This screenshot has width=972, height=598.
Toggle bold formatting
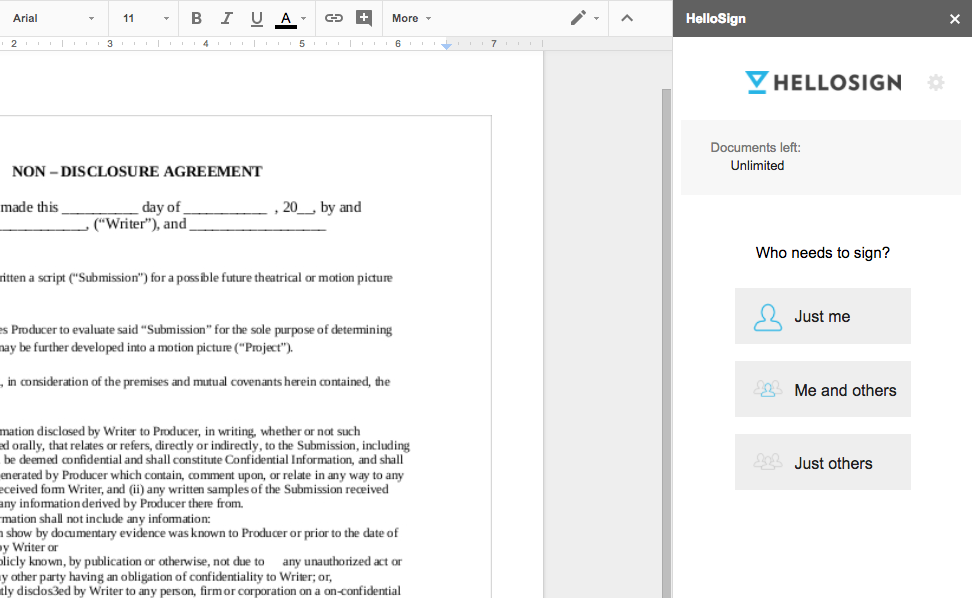(197, 19)
